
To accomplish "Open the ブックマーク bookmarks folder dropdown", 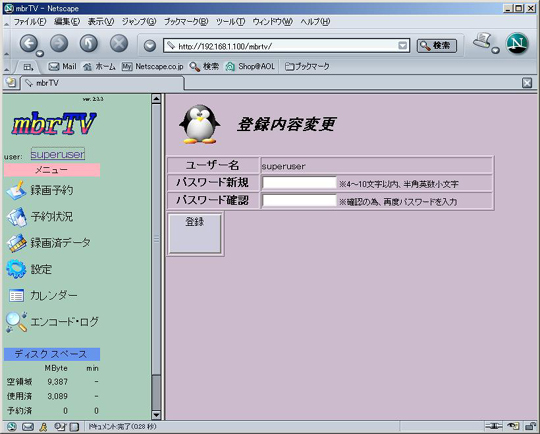I will point(307,66).
